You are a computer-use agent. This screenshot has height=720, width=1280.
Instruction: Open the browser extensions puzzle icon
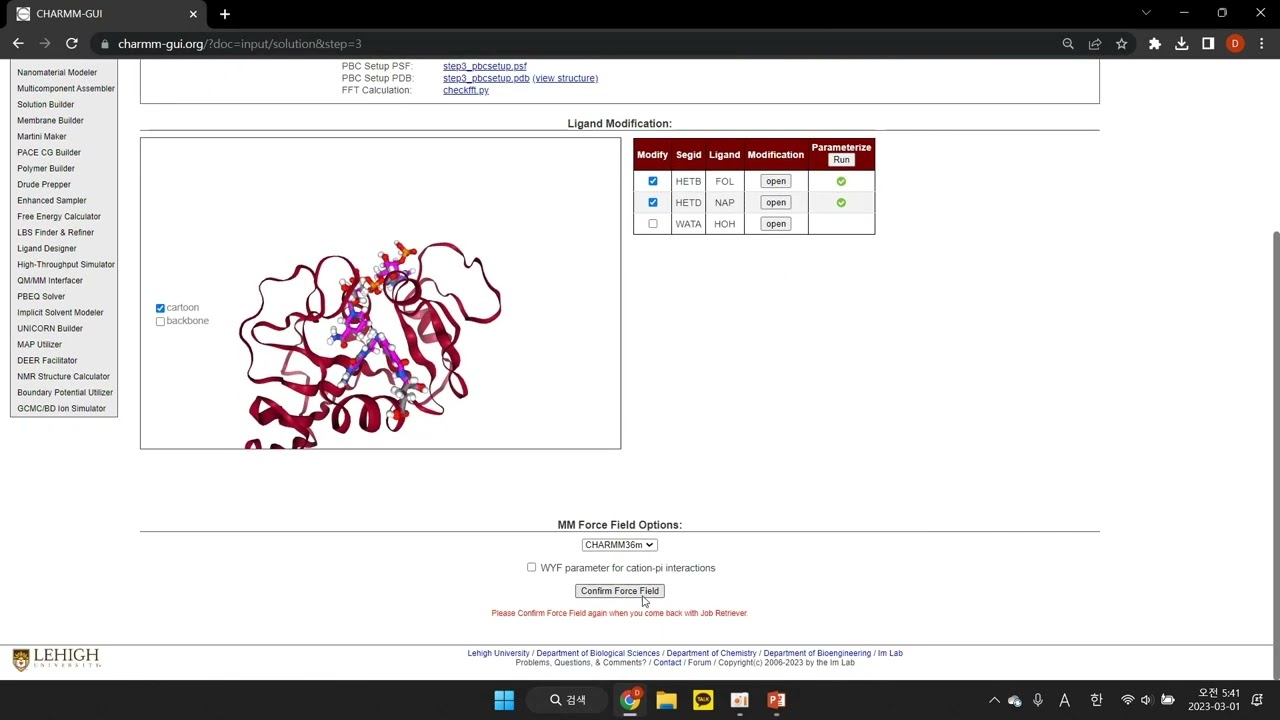[x=1155, y=44]
